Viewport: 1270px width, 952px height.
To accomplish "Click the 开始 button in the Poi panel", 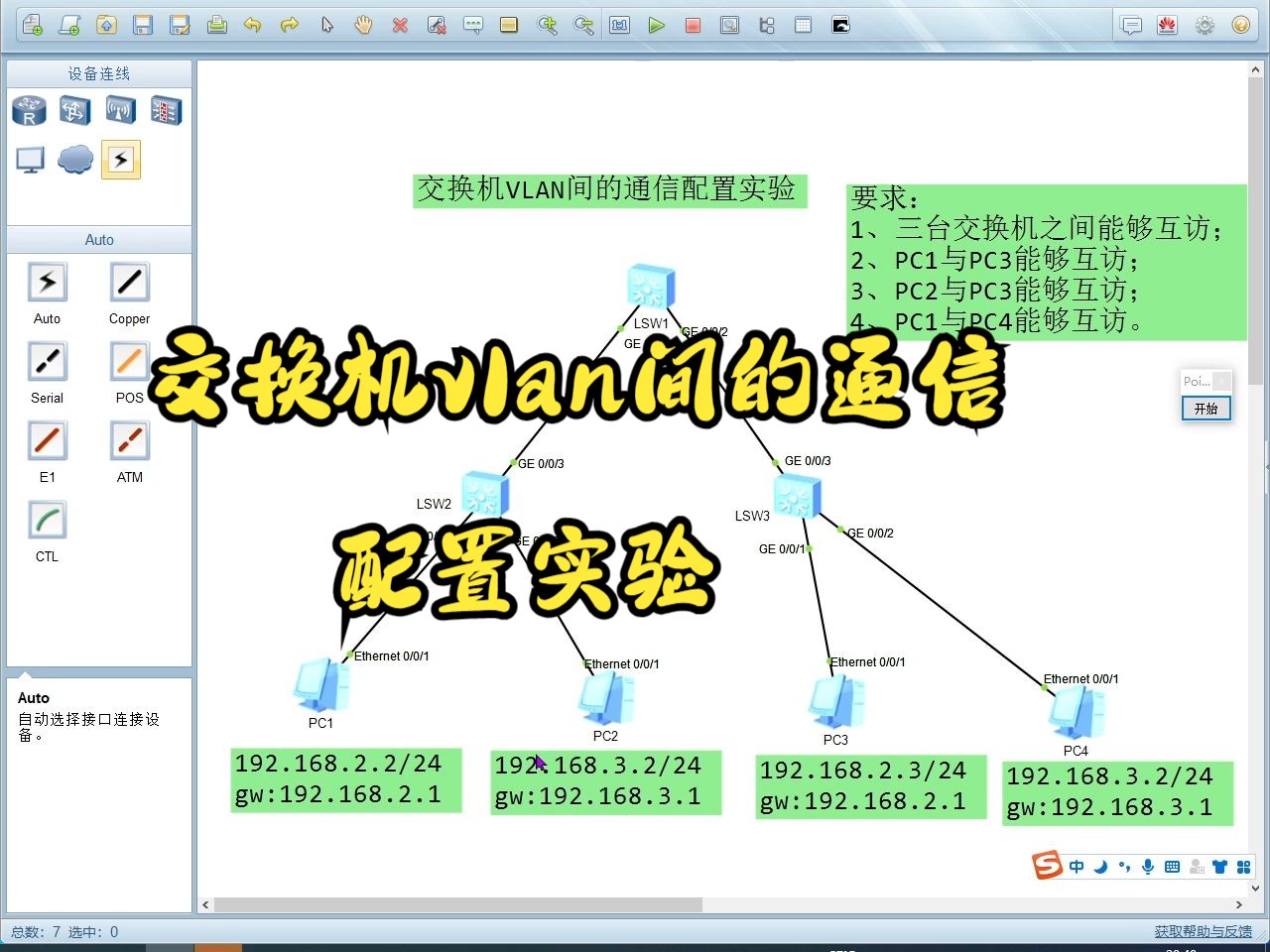I will (x=1206, y=408).
